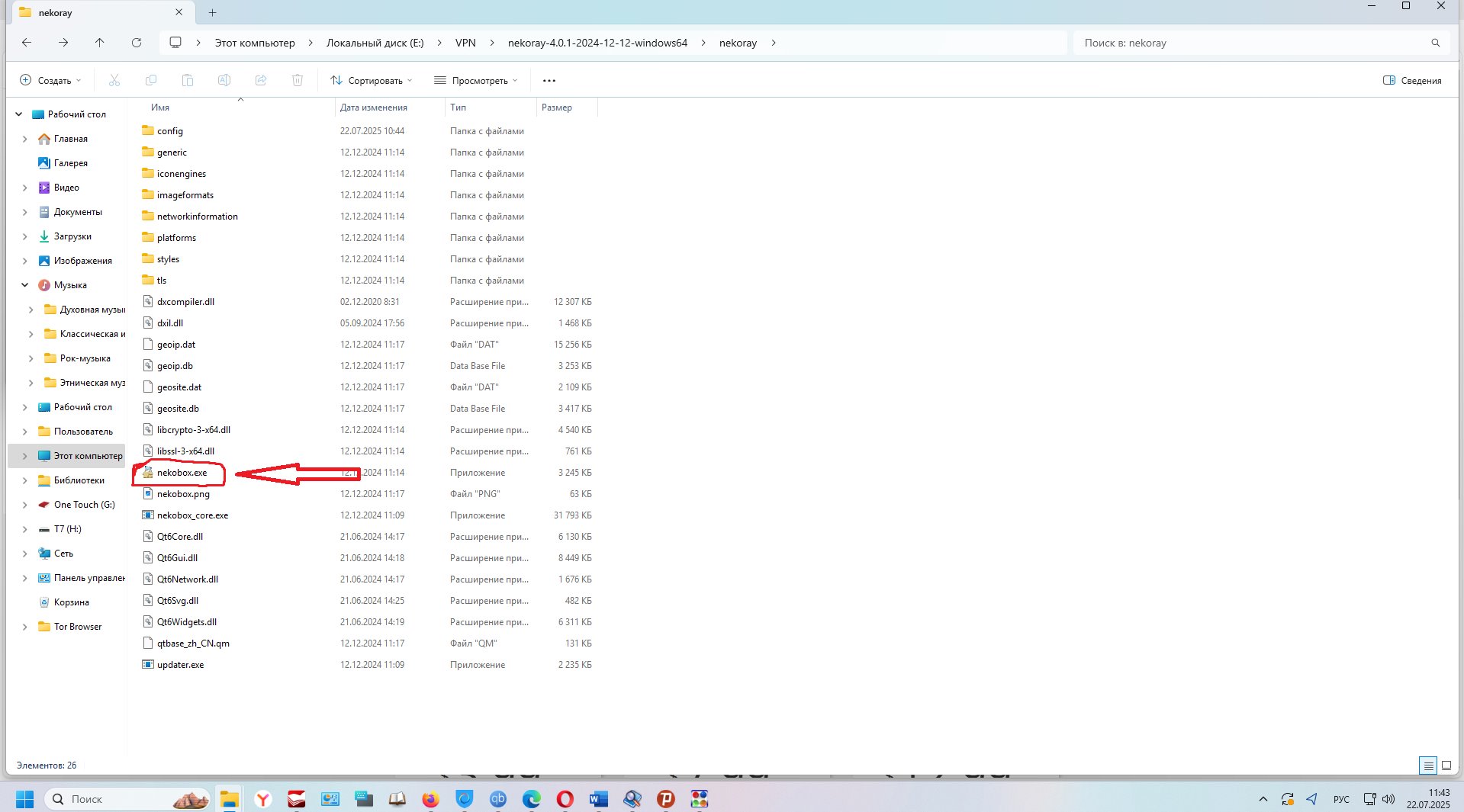1464x812 pixels.
Task: Go up one folder with Up arrow
Action: pos(99,43)
